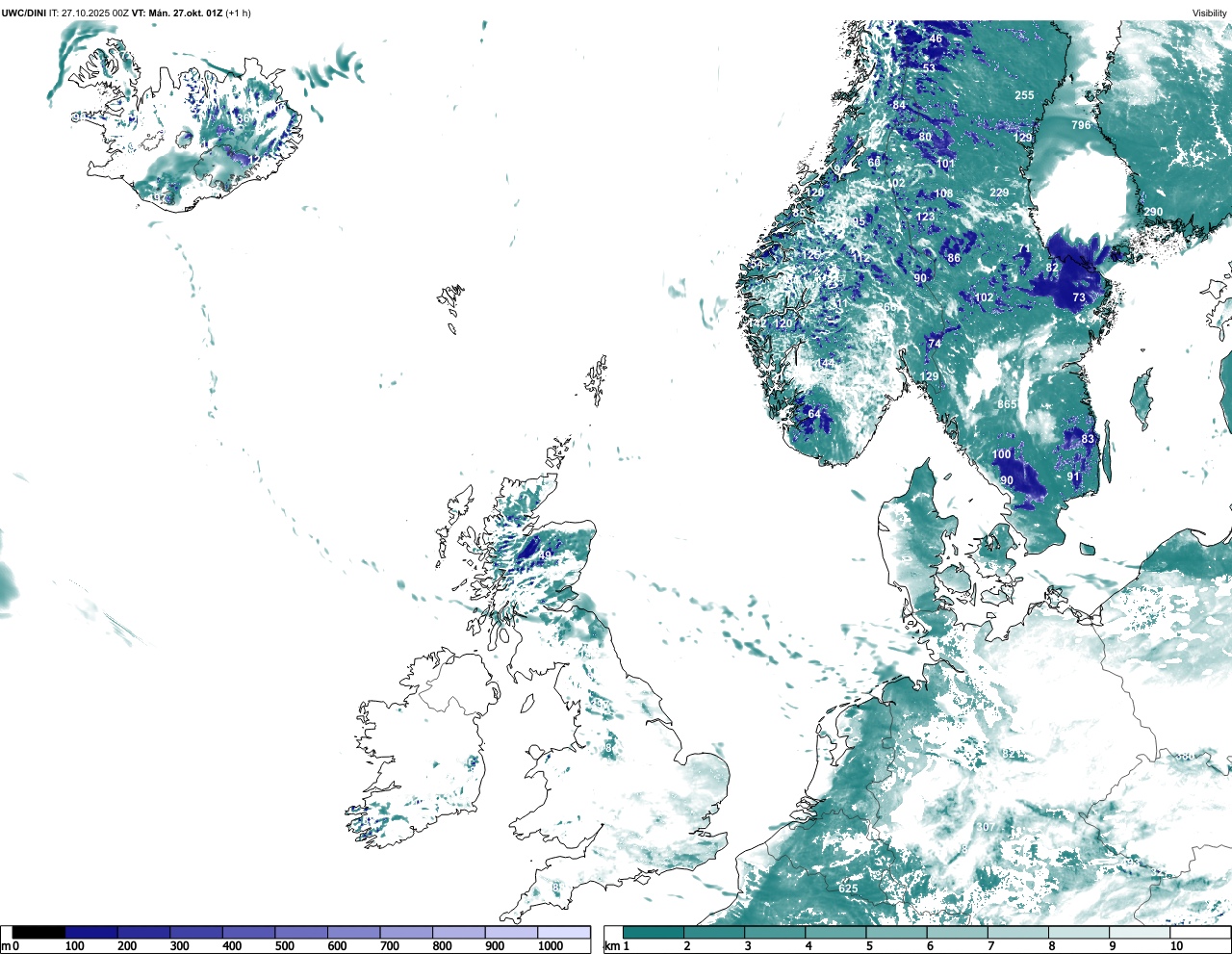
Task: Click the '64' value in southern Norway
Action: point(814,414)
